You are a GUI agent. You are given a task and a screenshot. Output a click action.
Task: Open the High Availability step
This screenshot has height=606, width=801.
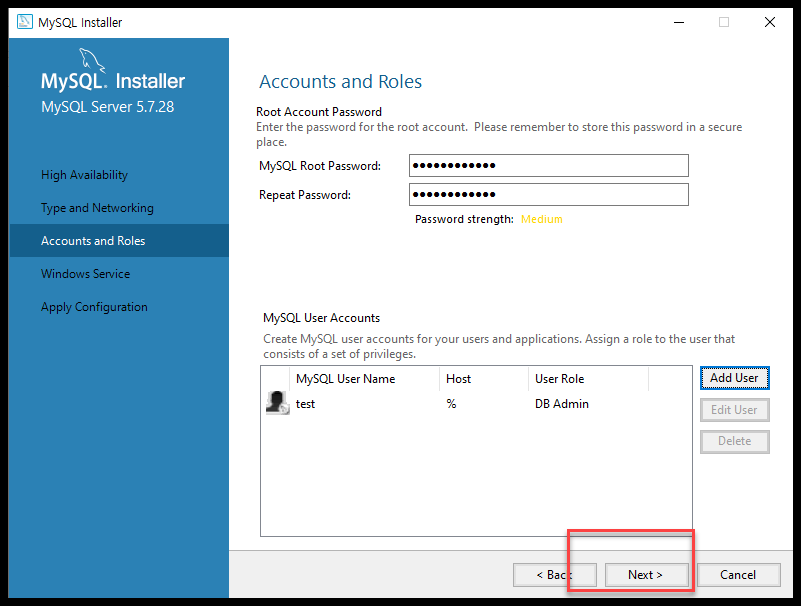click(x=84, y=175)
